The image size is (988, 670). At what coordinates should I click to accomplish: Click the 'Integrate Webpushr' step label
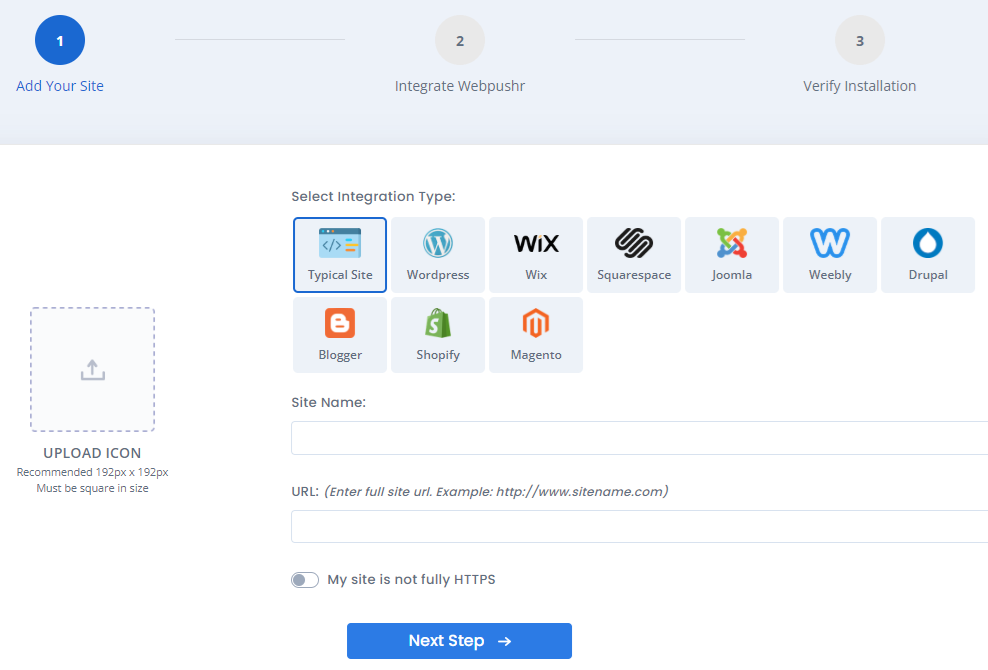460,86
